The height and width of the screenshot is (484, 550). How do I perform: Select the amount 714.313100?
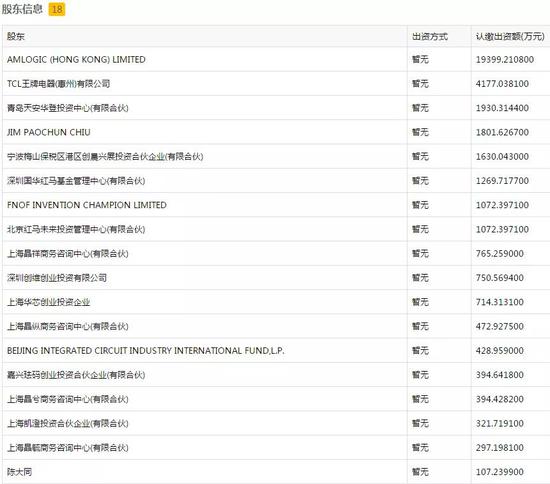point(499,302)
